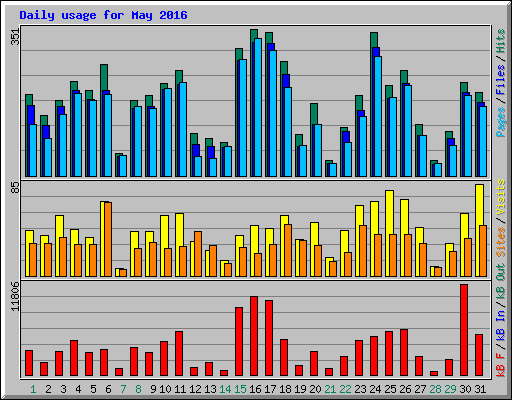The image size is (512, 400).
Task: Select day 4 on the x-axis
Action: click(x=78, y=389)
